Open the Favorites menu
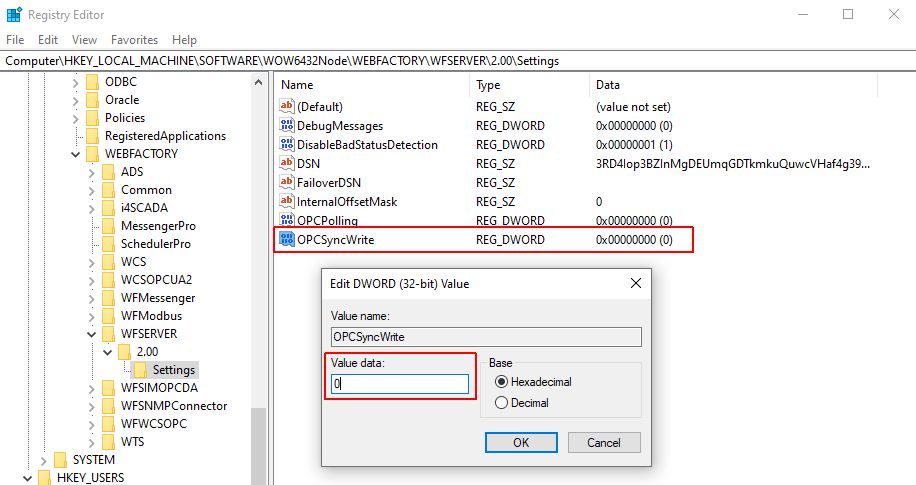The width and height of the screenshot is (916, 485). [x=134, y=40]
